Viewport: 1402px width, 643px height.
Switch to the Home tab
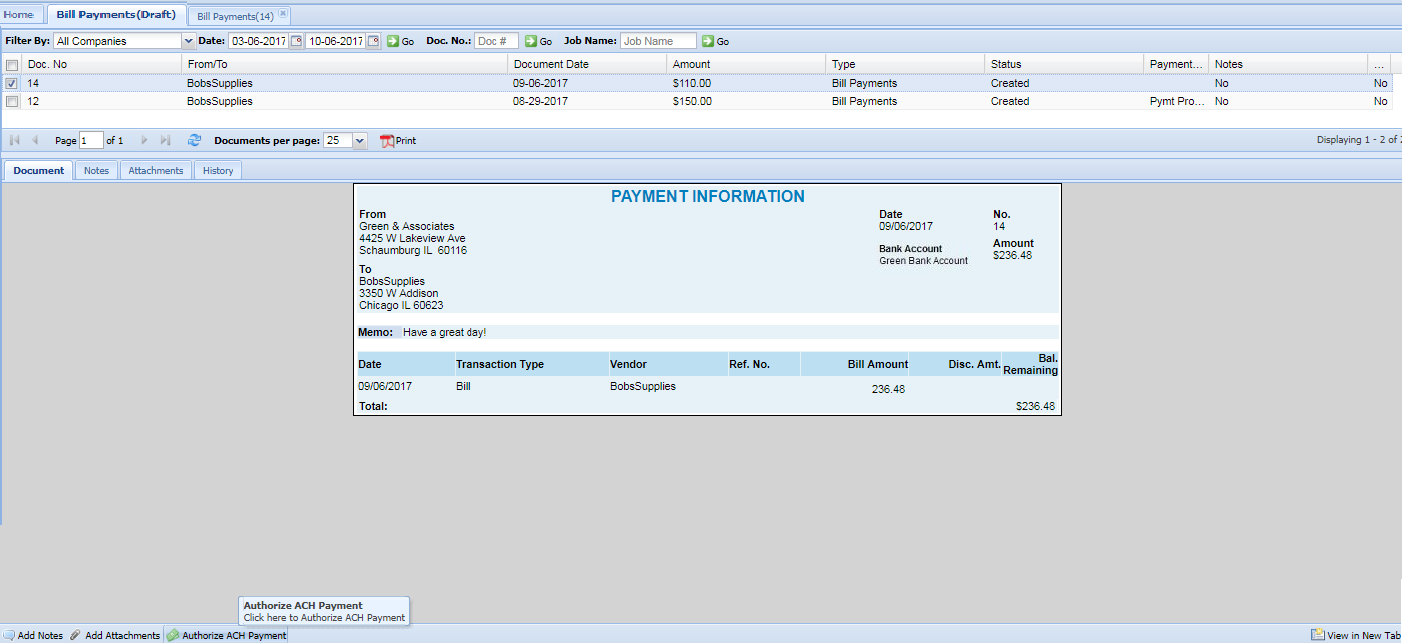(x=20, y=15)
